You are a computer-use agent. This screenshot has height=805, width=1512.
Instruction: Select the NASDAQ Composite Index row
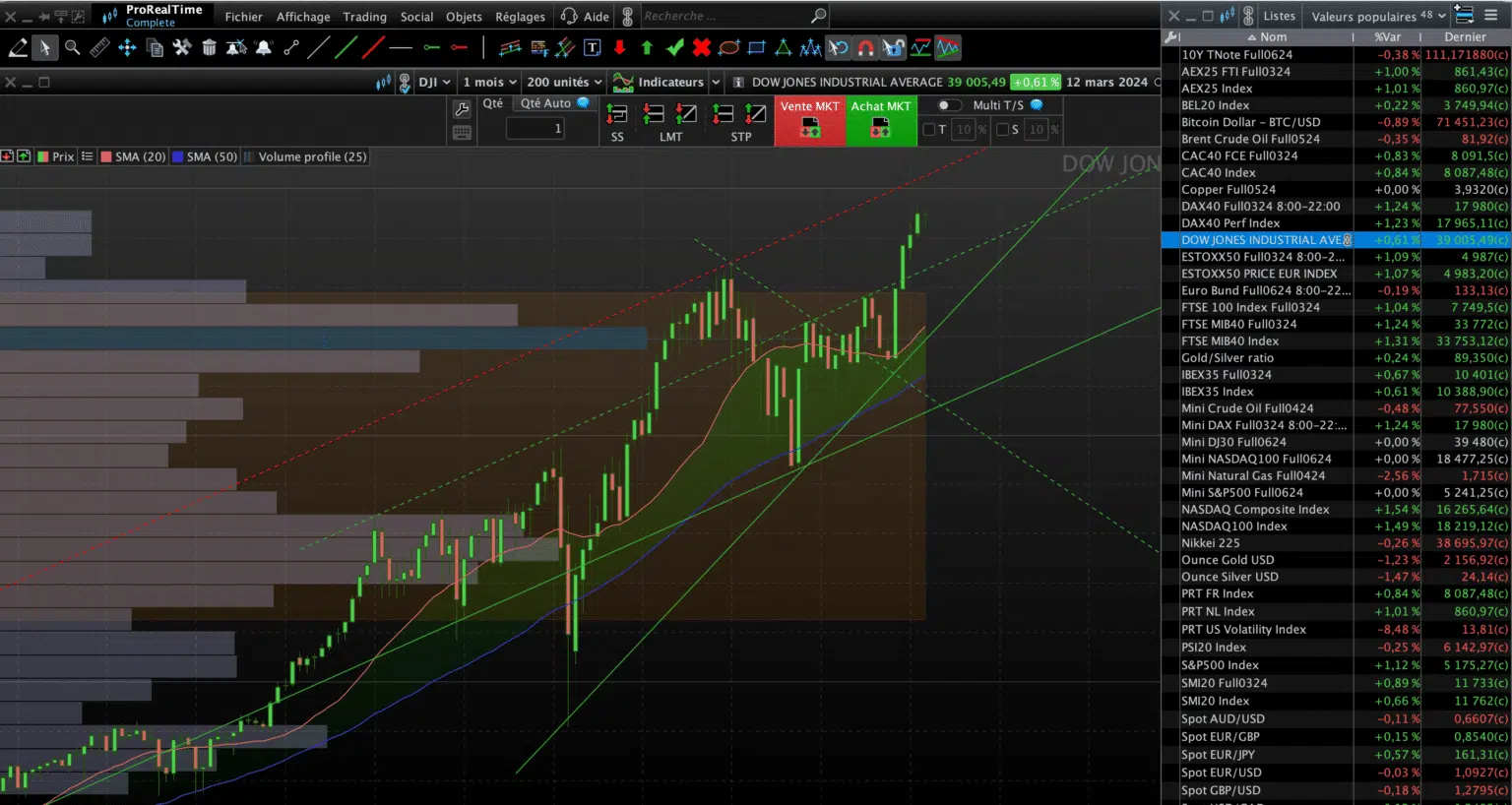[1336, 509]
